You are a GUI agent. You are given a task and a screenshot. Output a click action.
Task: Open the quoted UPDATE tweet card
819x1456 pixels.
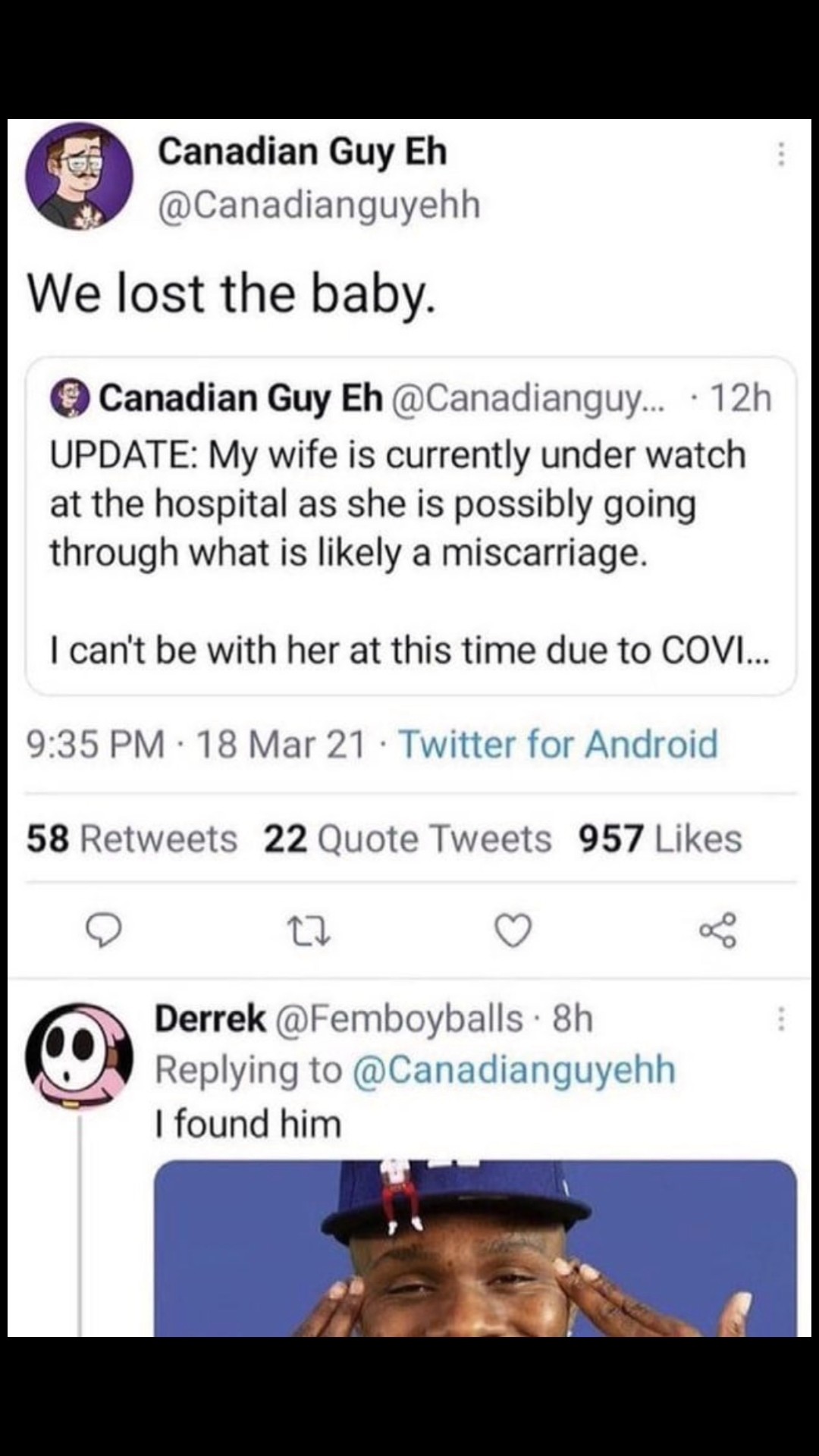pos(410,525)
